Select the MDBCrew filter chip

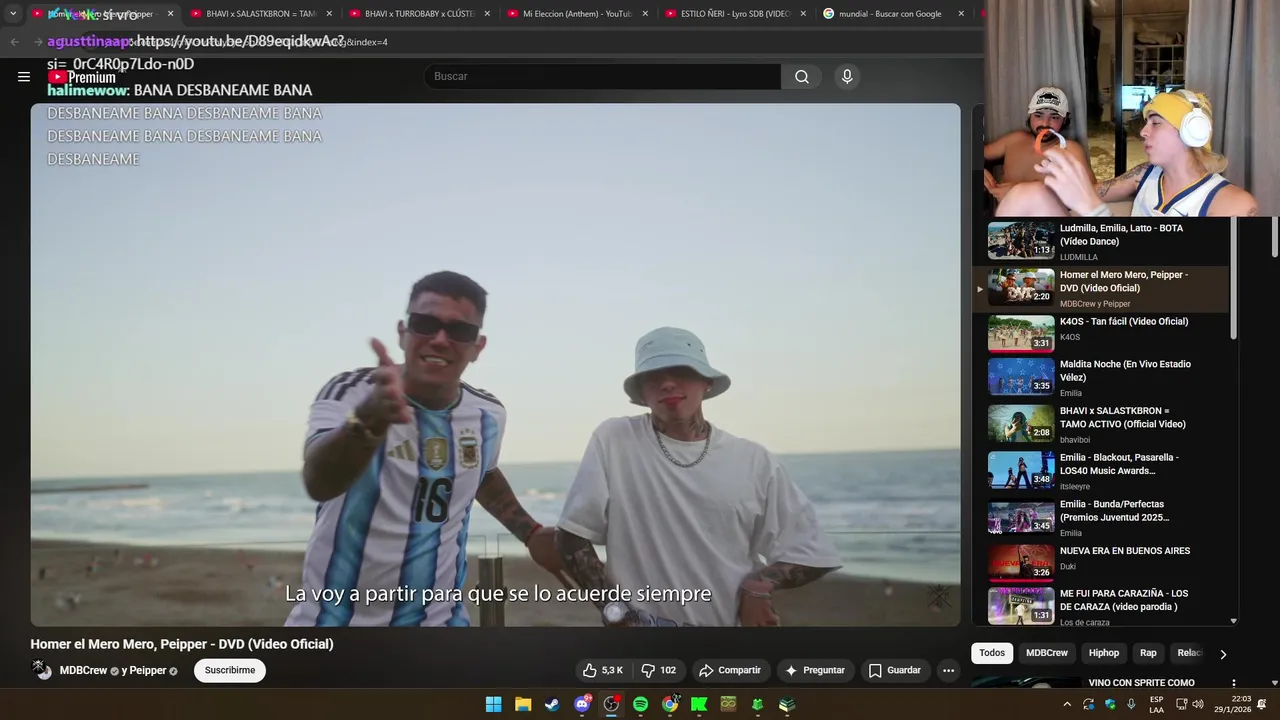(1047, 653)
